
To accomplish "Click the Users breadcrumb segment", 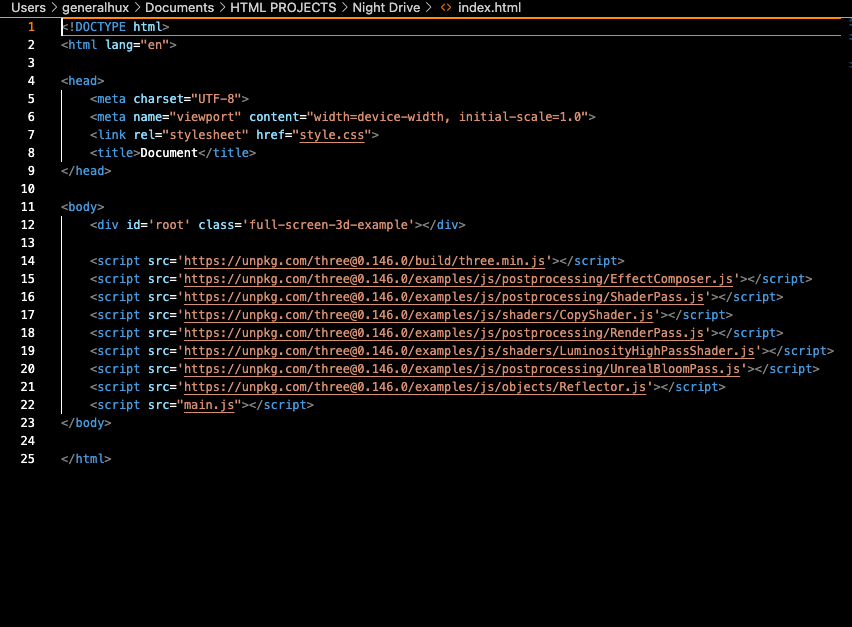I will coord(28,8).
